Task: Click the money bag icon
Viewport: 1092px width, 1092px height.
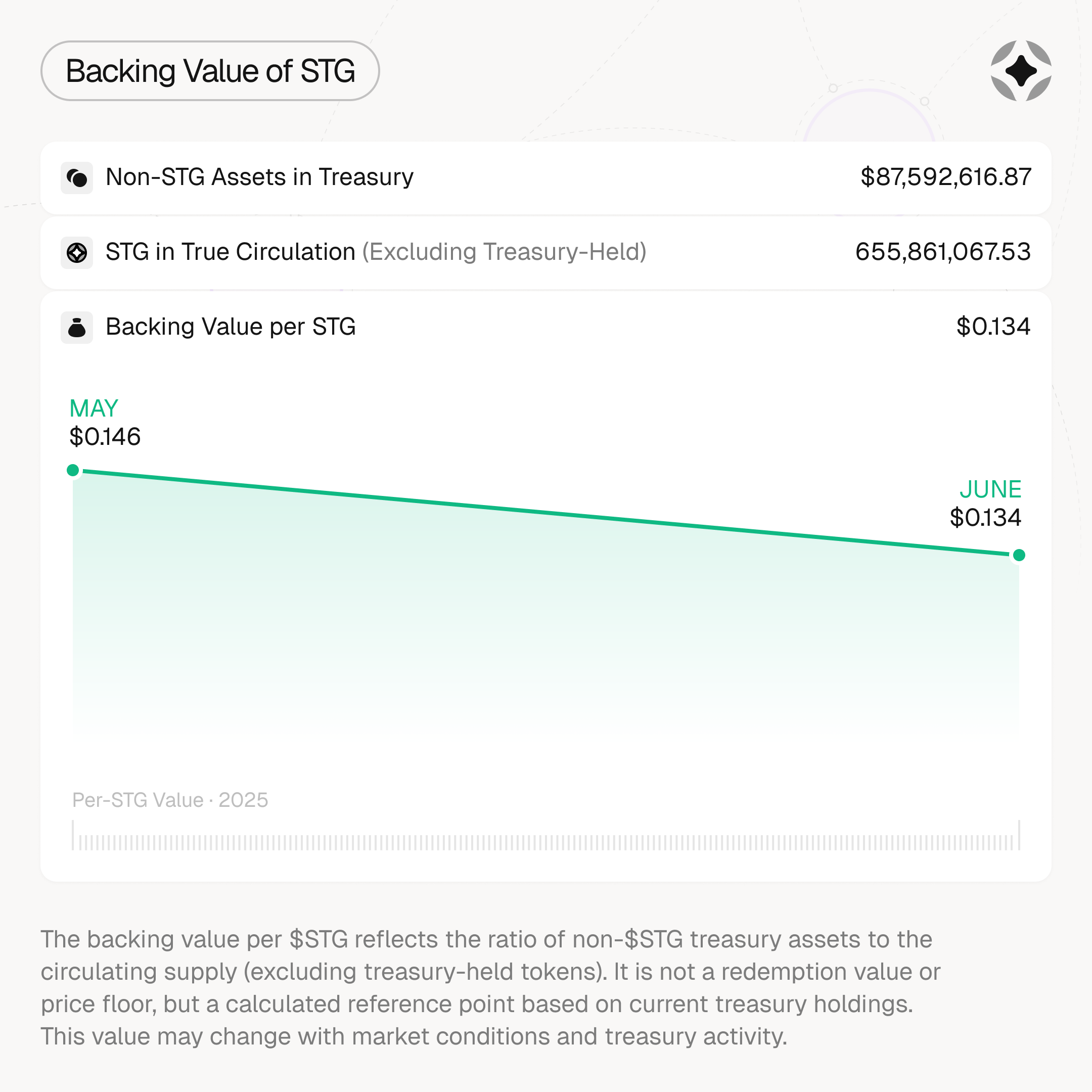Action: point(77,327)
